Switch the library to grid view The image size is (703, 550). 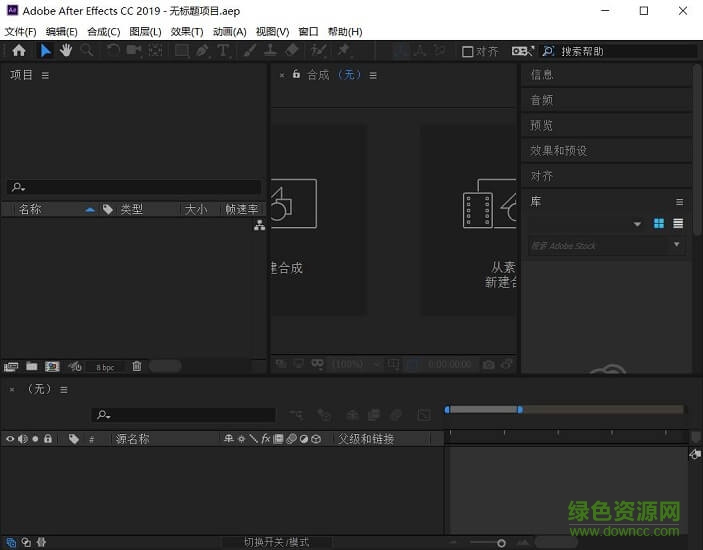(x=659, y=224)
